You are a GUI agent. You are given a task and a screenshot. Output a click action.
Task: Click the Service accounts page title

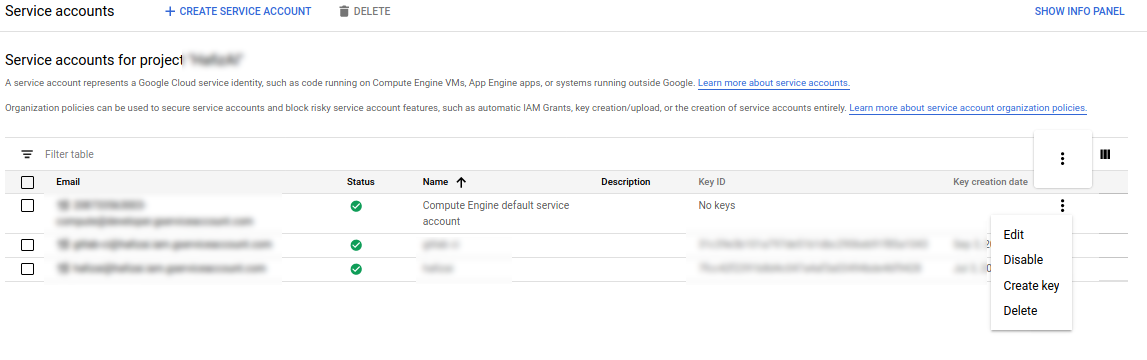59,11
